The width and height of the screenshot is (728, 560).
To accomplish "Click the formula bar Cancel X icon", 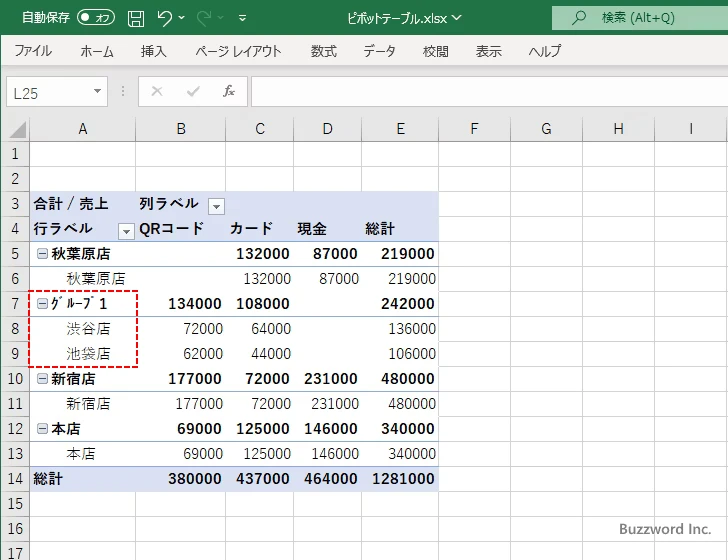I will point(157,91).
